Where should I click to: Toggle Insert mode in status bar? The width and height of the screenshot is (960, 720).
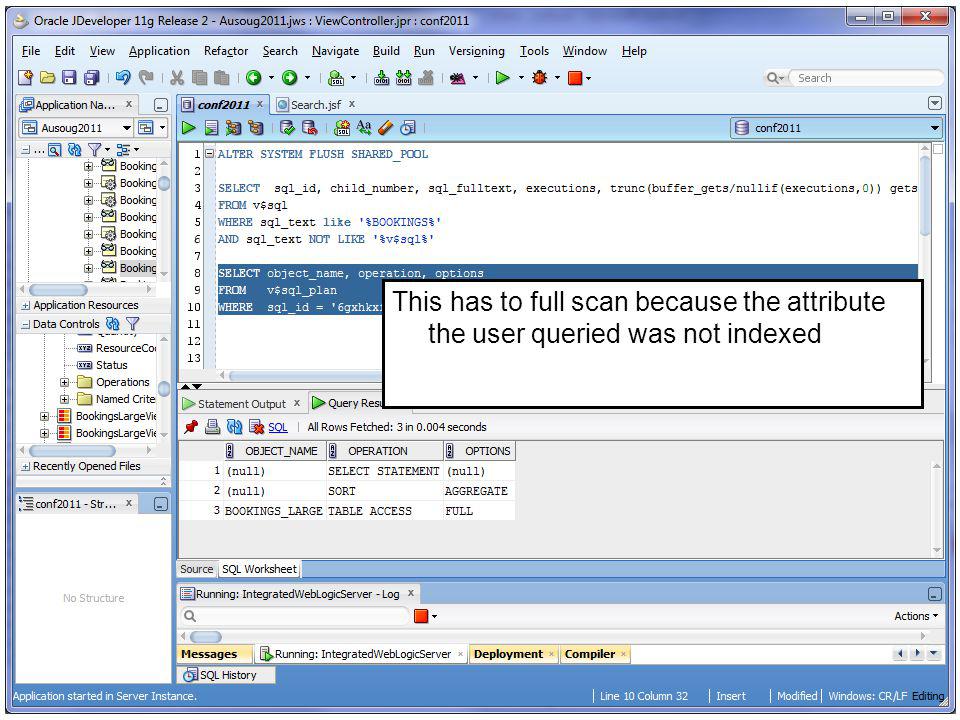[x=731, y=696]
